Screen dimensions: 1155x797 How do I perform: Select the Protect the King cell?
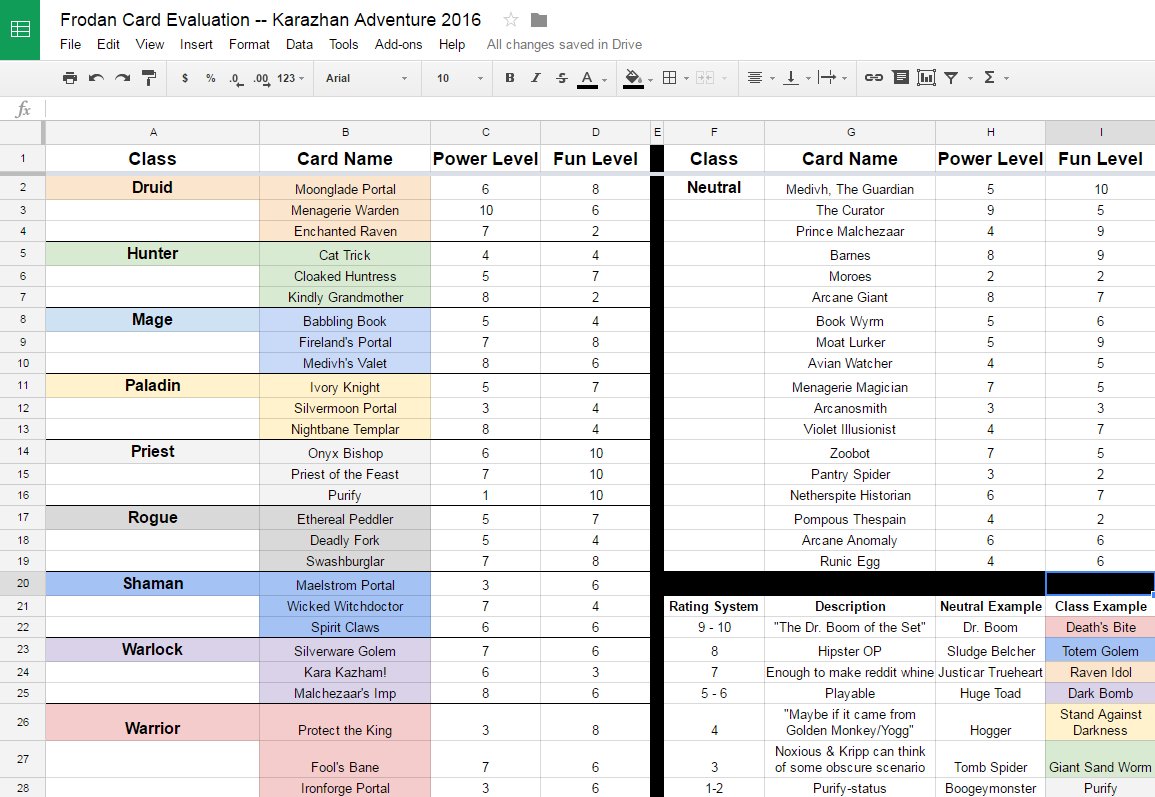(345, 723)
